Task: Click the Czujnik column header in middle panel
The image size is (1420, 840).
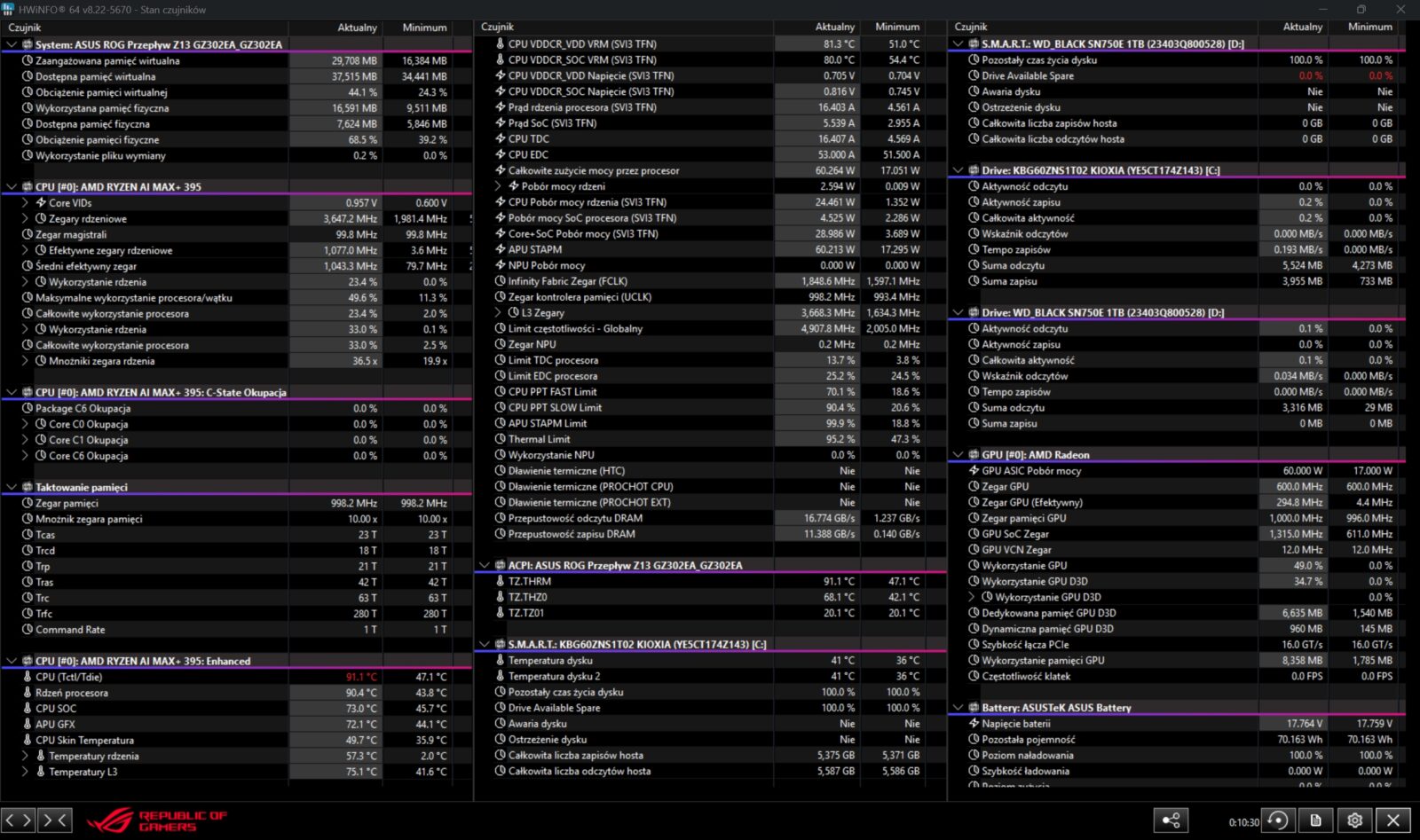Action: (x=498, y=27)
